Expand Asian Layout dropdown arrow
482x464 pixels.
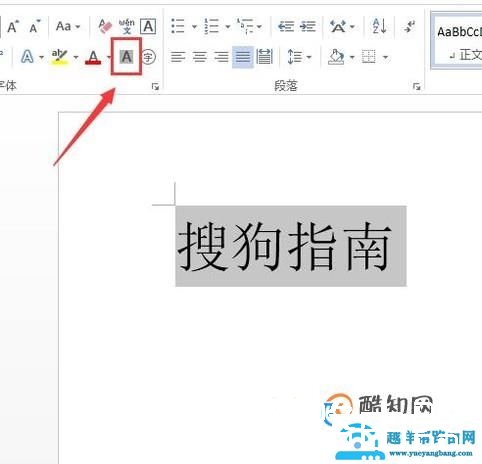pos(352,27)
